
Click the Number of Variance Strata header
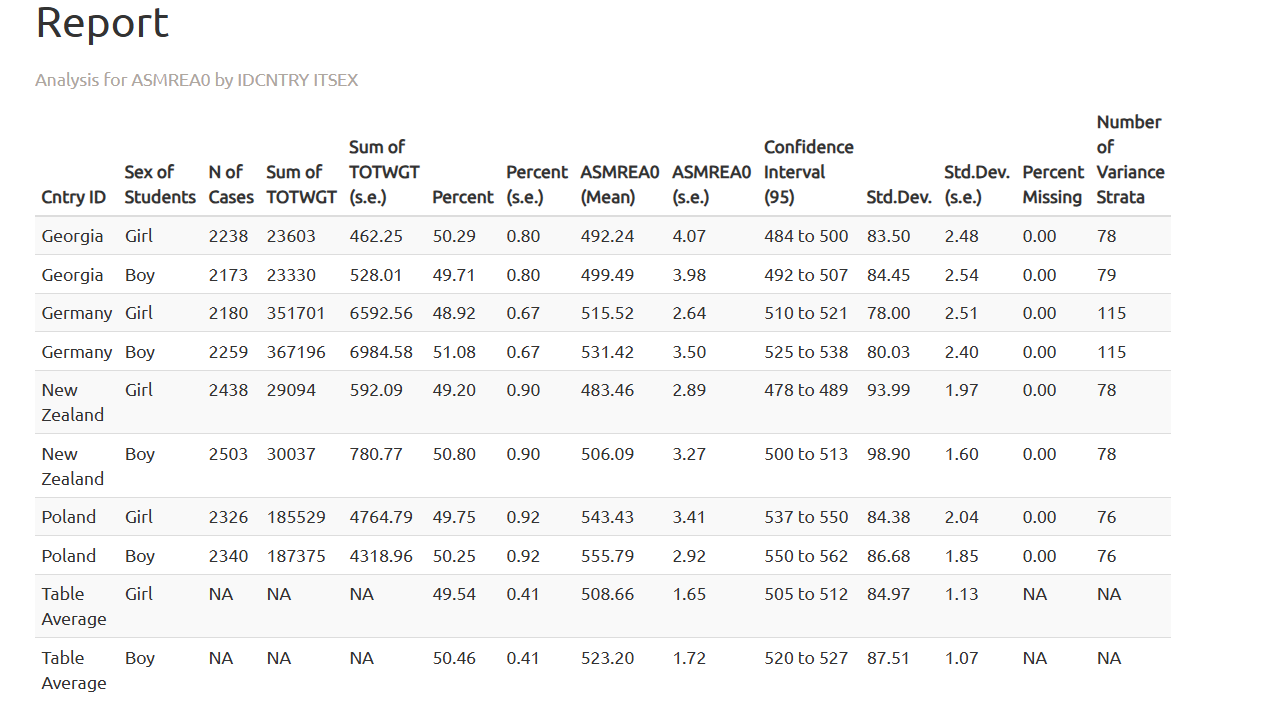1130,160
